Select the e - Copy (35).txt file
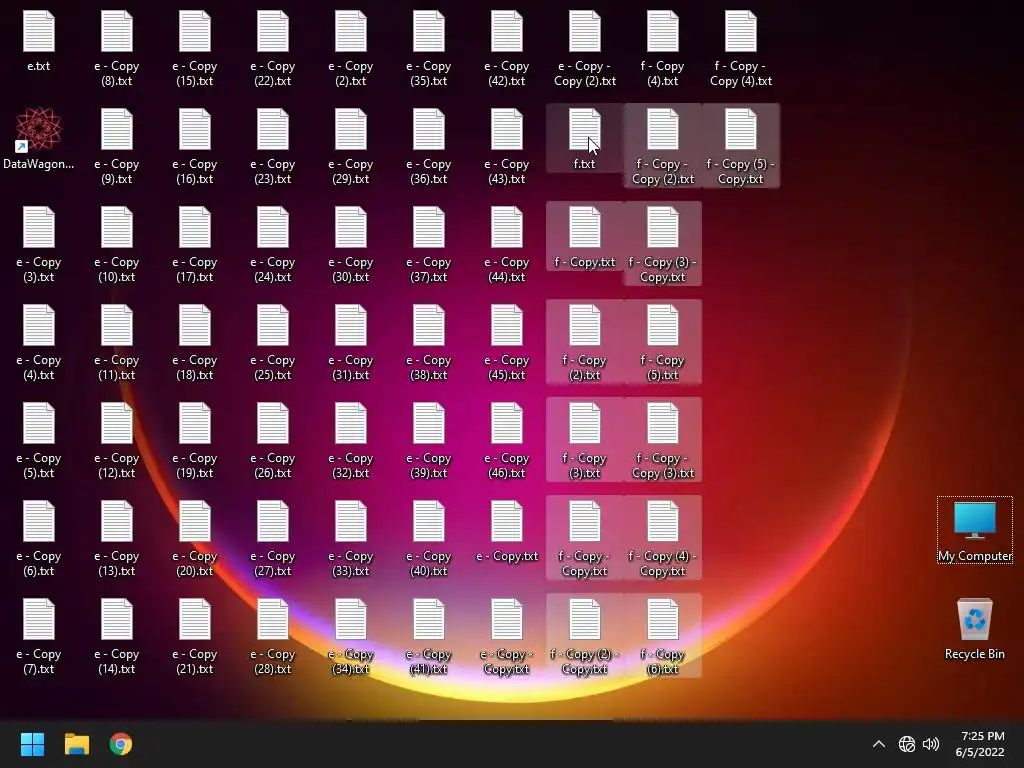1024x768 pixels. pyautogui.click(x=428, y=48)
